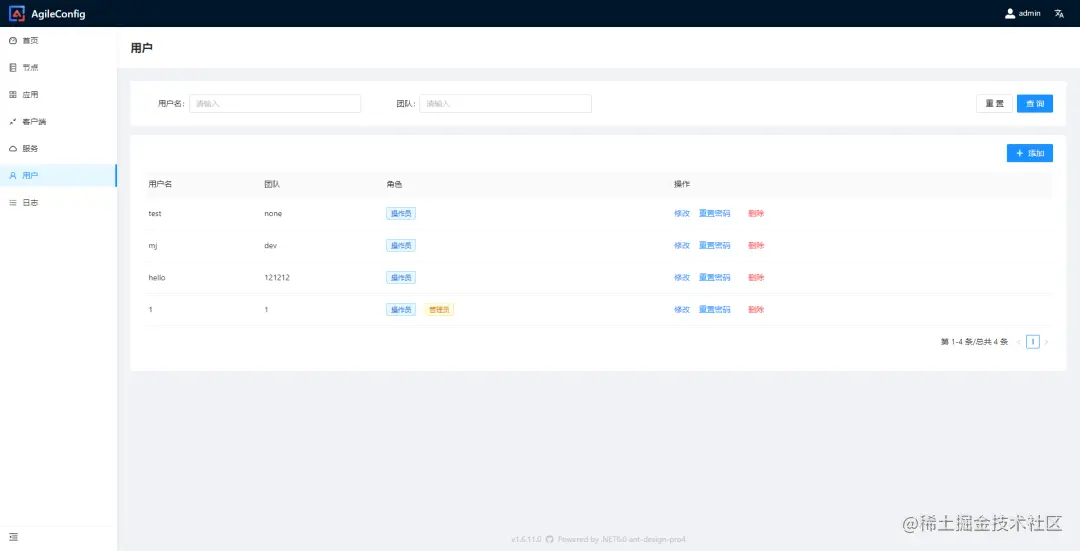Click the 重置 button
The width and height of the screenshot is (1080, 551).
(x=995, y=103)
